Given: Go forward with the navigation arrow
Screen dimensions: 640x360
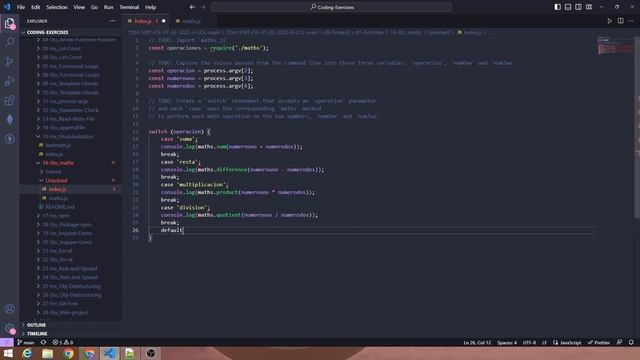Looking at the screenshot, I should 203,7.
